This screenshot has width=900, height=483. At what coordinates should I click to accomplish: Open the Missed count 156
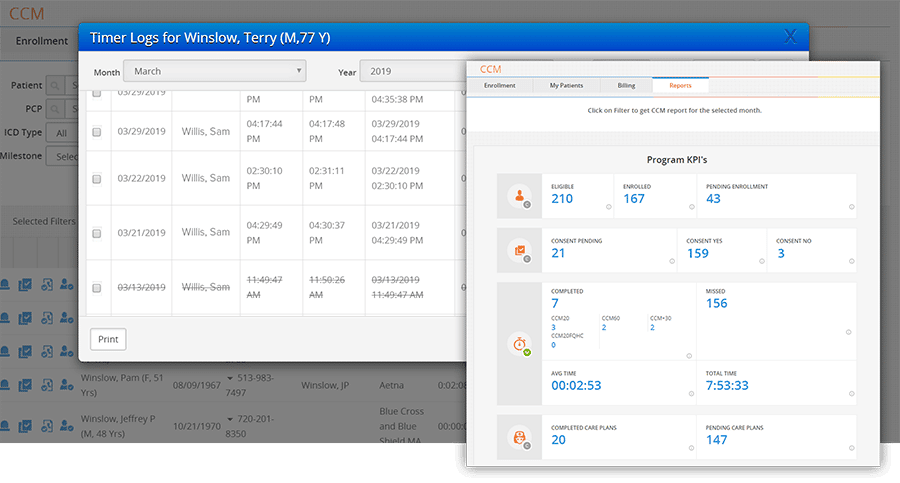tap(716, 303)
